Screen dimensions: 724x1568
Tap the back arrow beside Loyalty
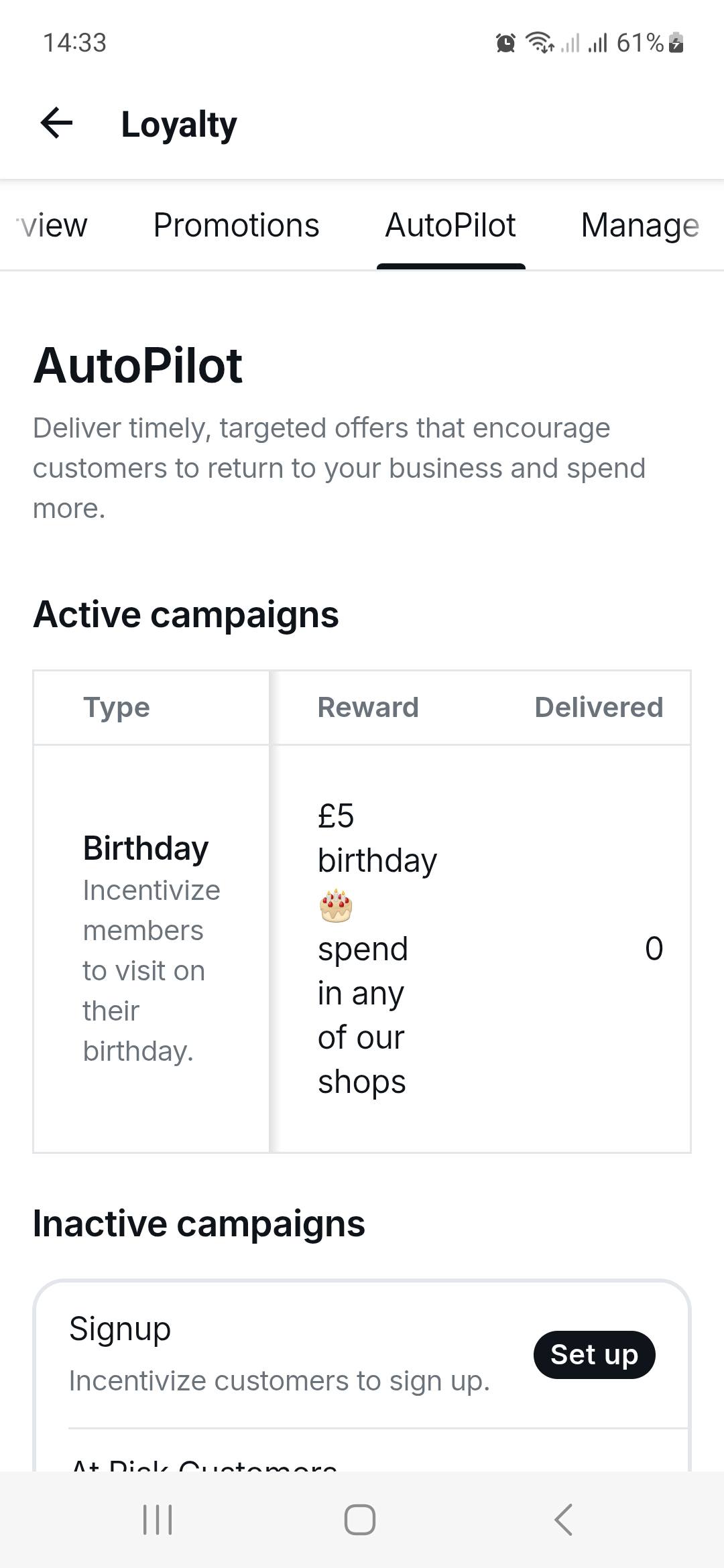[56, 123]
